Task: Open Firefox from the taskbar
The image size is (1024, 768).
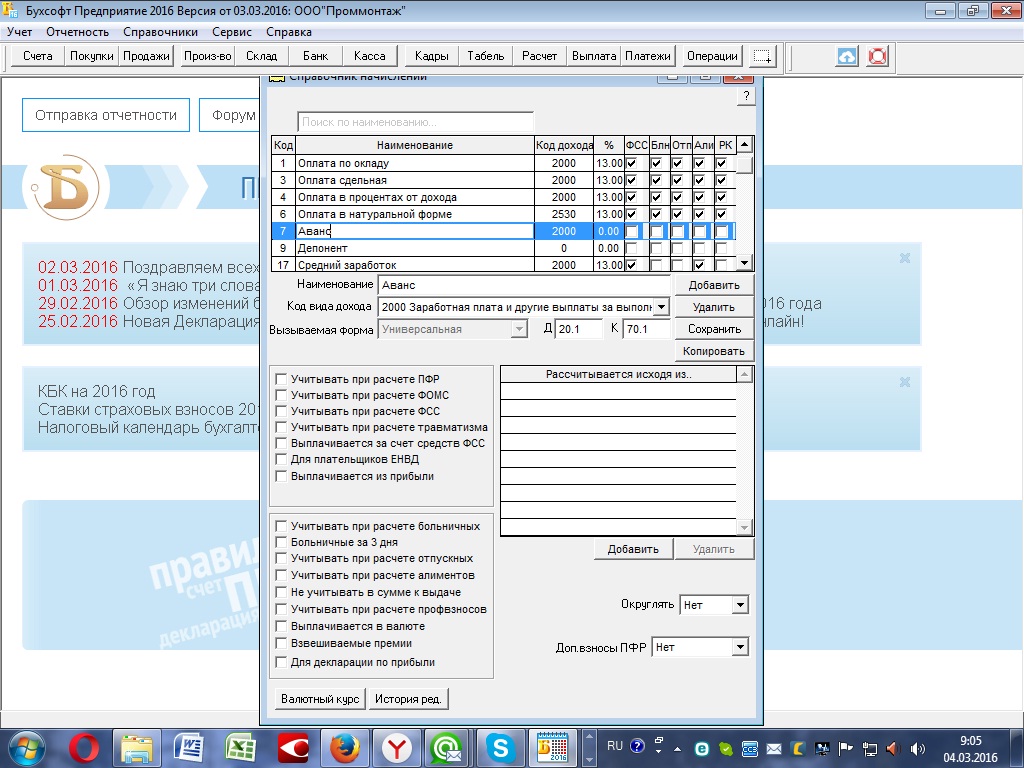Action: click(345, 747)
